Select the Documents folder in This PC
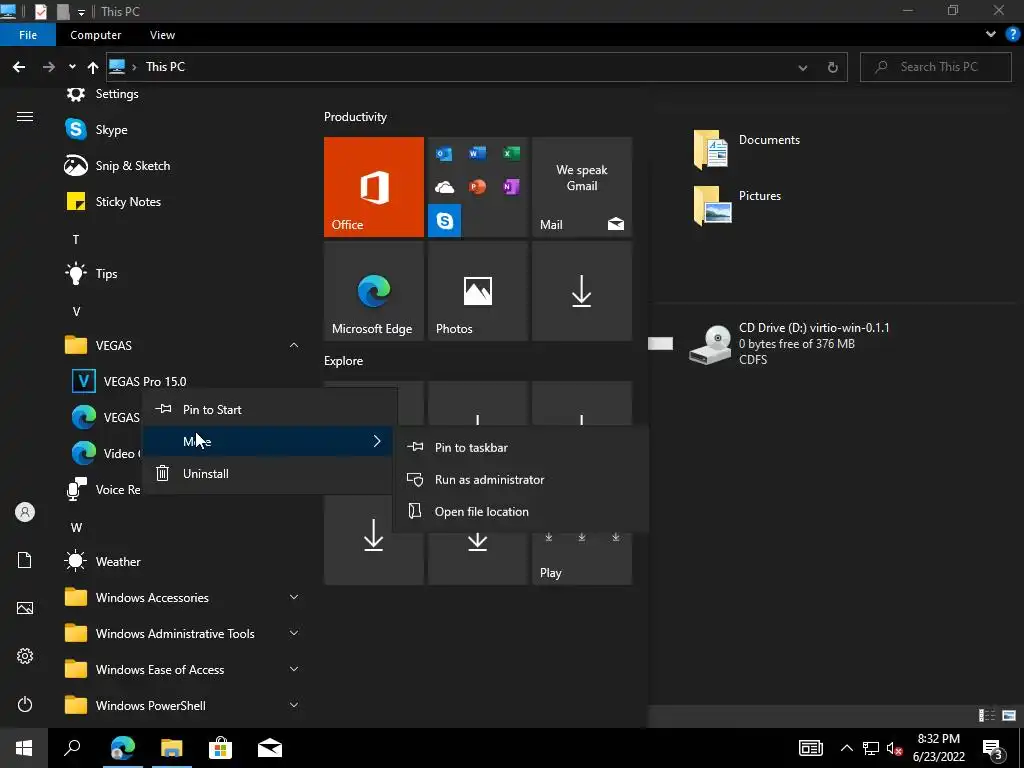Viewport: 1024px width, 768px height. pyautogui.click(x=746, y=149)
